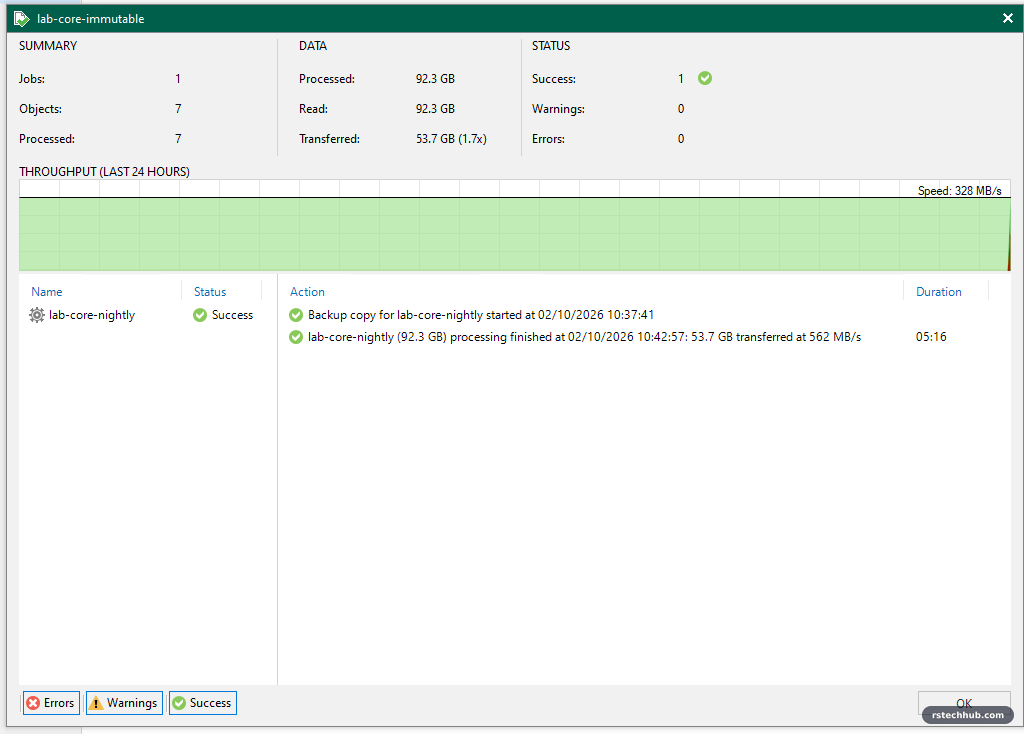Toggle the Warnings filter button
Screen dimensions: 1024x734
coord(124,703)
